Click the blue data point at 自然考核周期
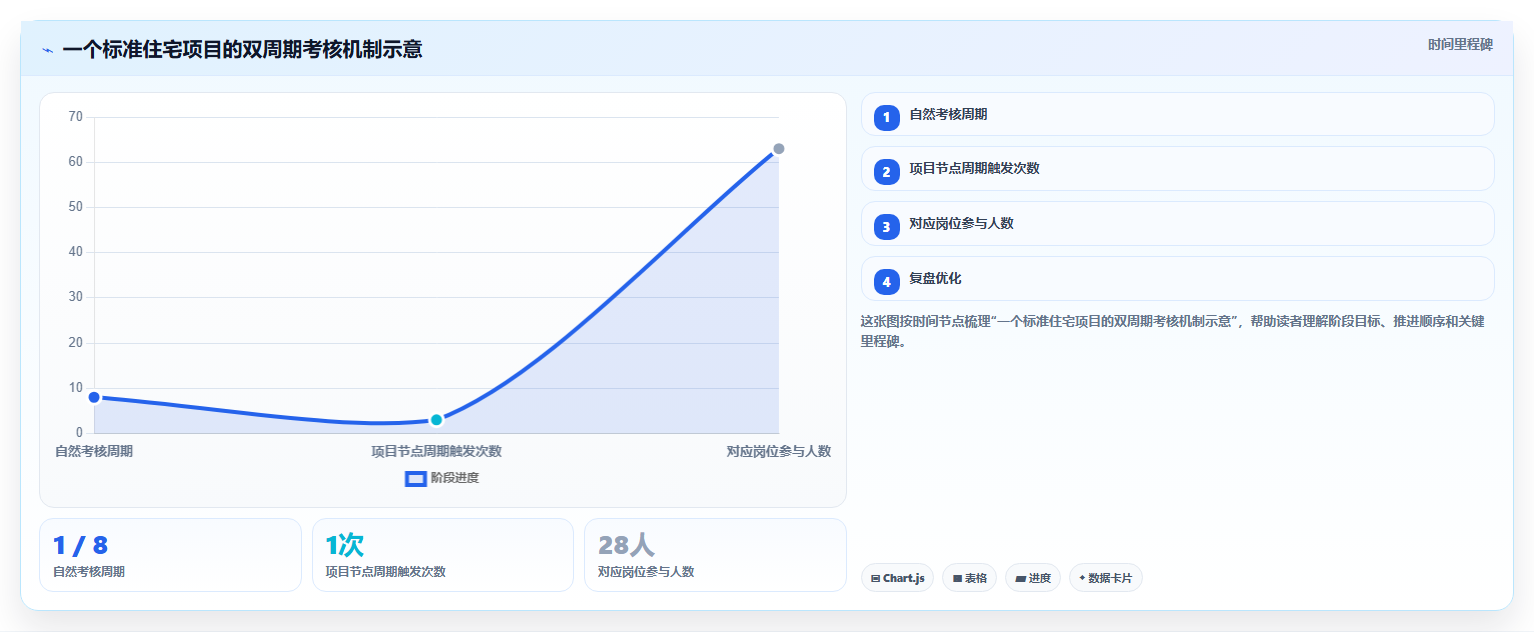Viewport: 1534px width, 632px height. click(x=94, y=397)
